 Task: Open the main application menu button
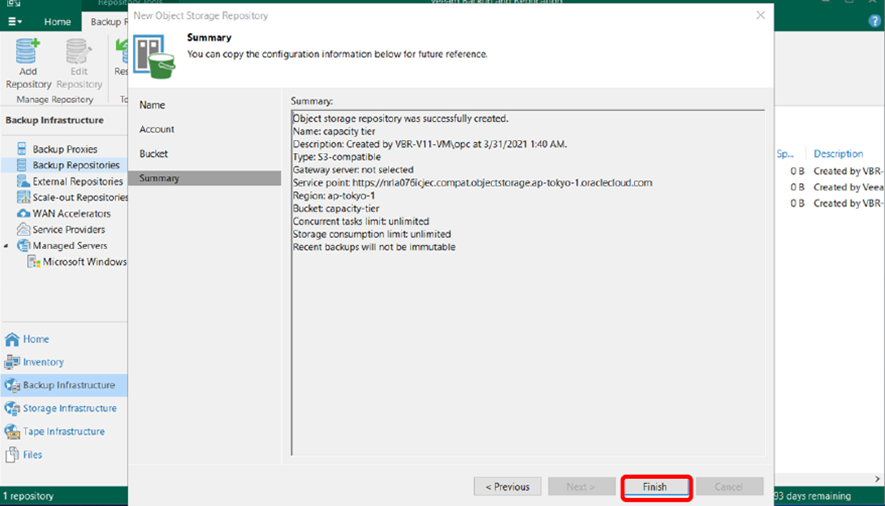[15, 21]
